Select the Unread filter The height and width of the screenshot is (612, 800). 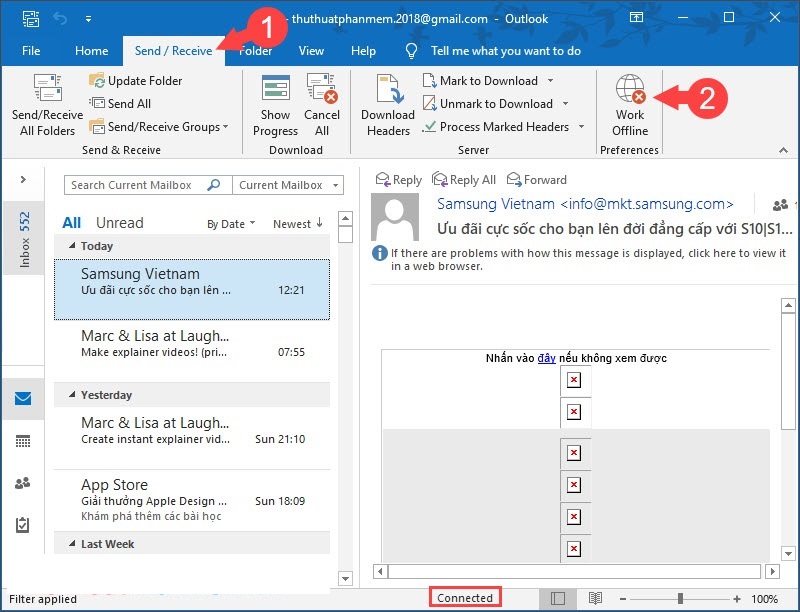pyautogui.click(x=120, y=223)
